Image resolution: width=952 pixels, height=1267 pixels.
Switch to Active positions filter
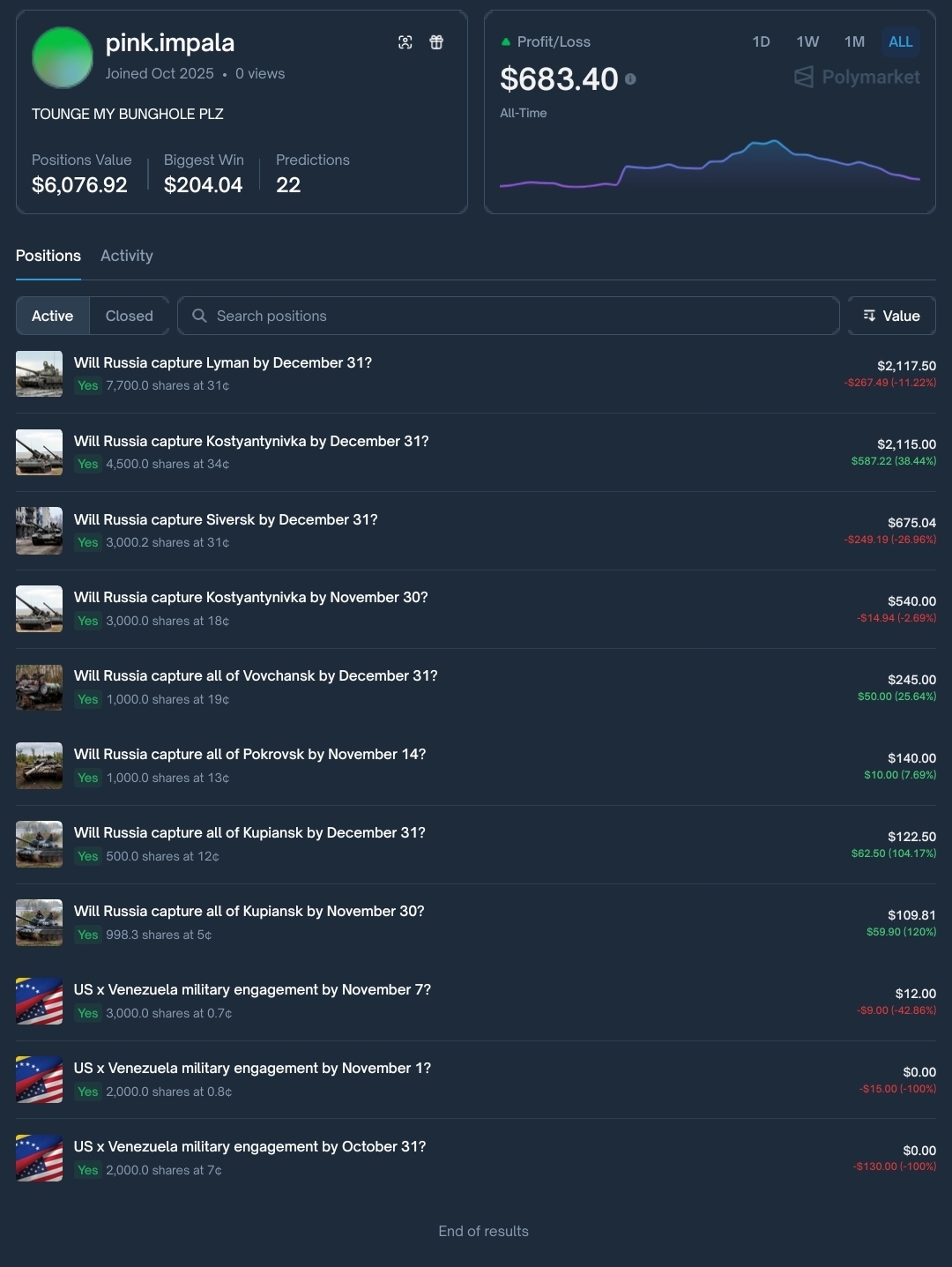[53, 316]
